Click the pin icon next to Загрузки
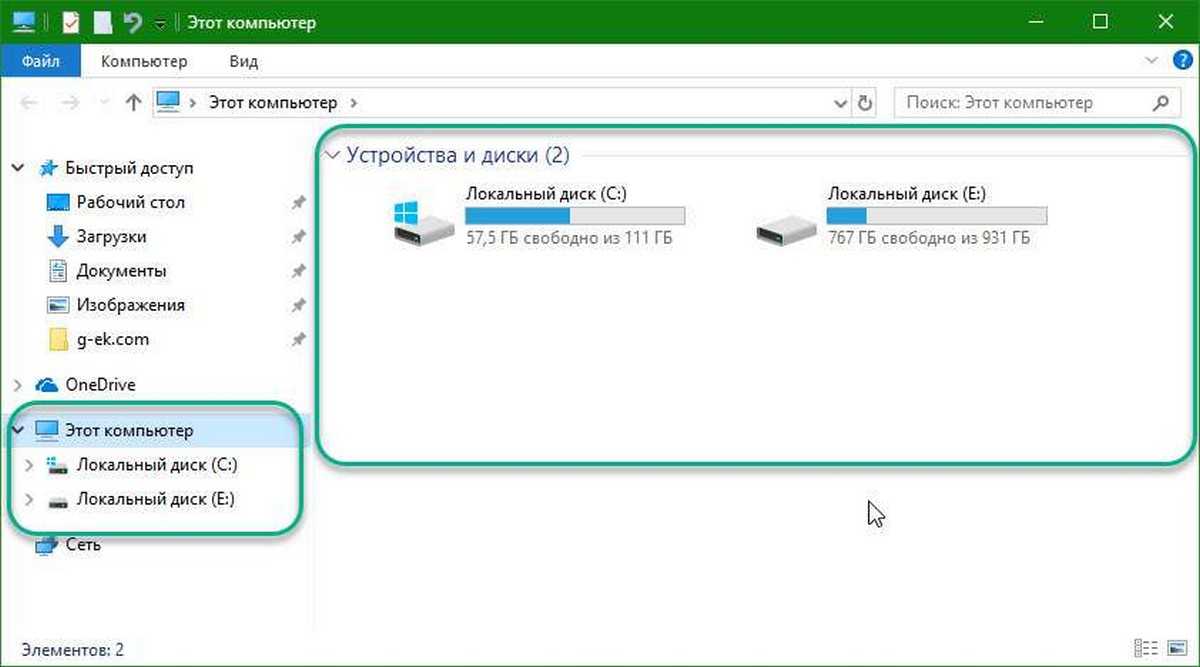1200x667 pixels. pyautogui.click(x=297, y=237)
